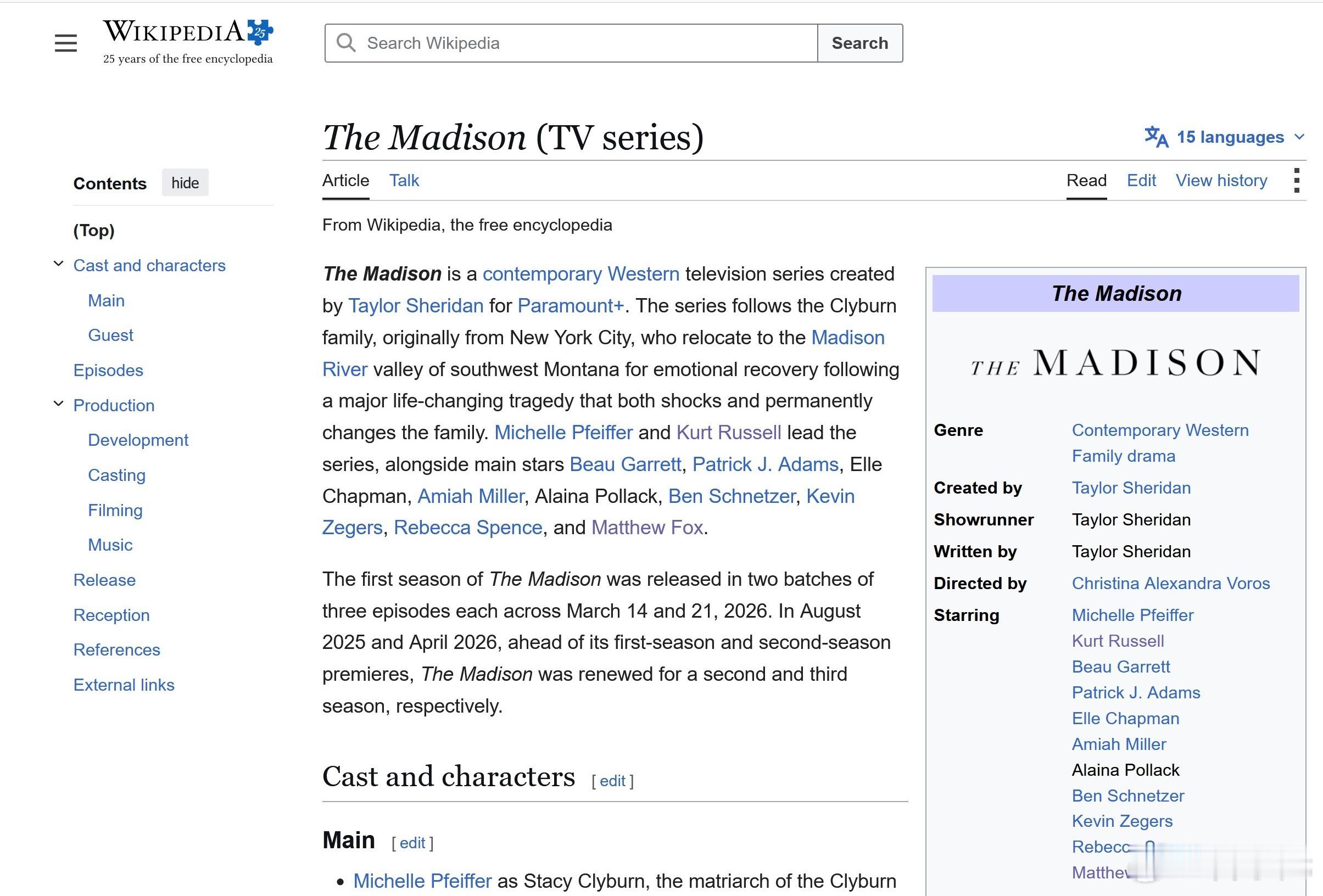Click the magnifying glass search icon
The width and height of the screenshot is (1323, 896).
[x=345, y=43]
